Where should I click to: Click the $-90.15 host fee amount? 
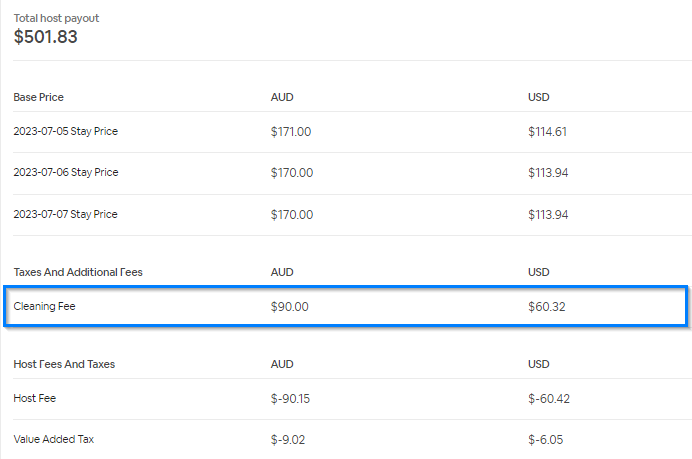291,398
